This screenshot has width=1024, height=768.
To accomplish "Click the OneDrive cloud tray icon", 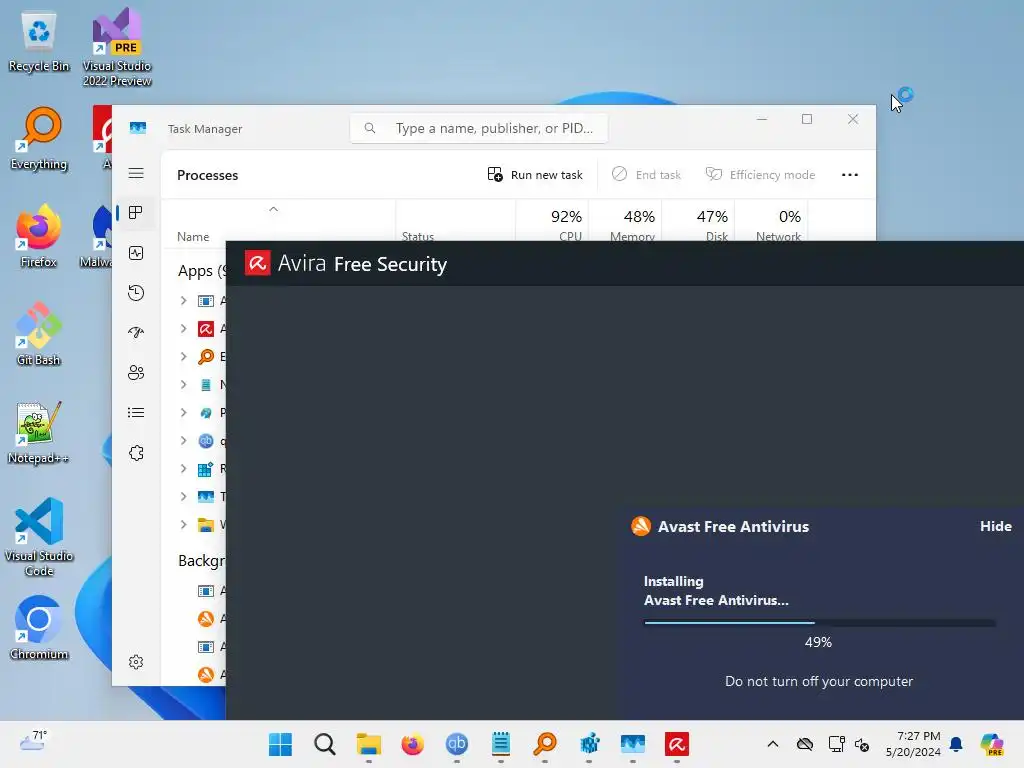I will click(805, 744).
